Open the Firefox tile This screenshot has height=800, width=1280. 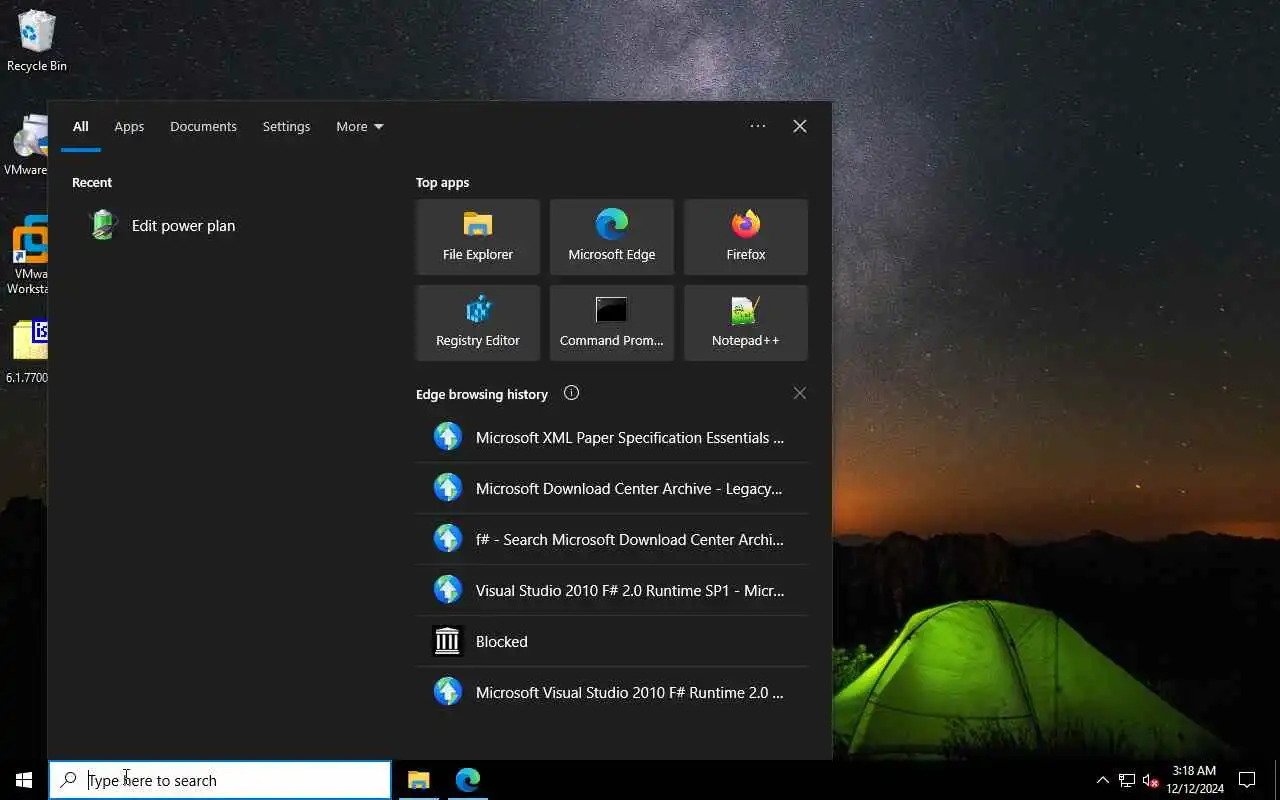746,237
